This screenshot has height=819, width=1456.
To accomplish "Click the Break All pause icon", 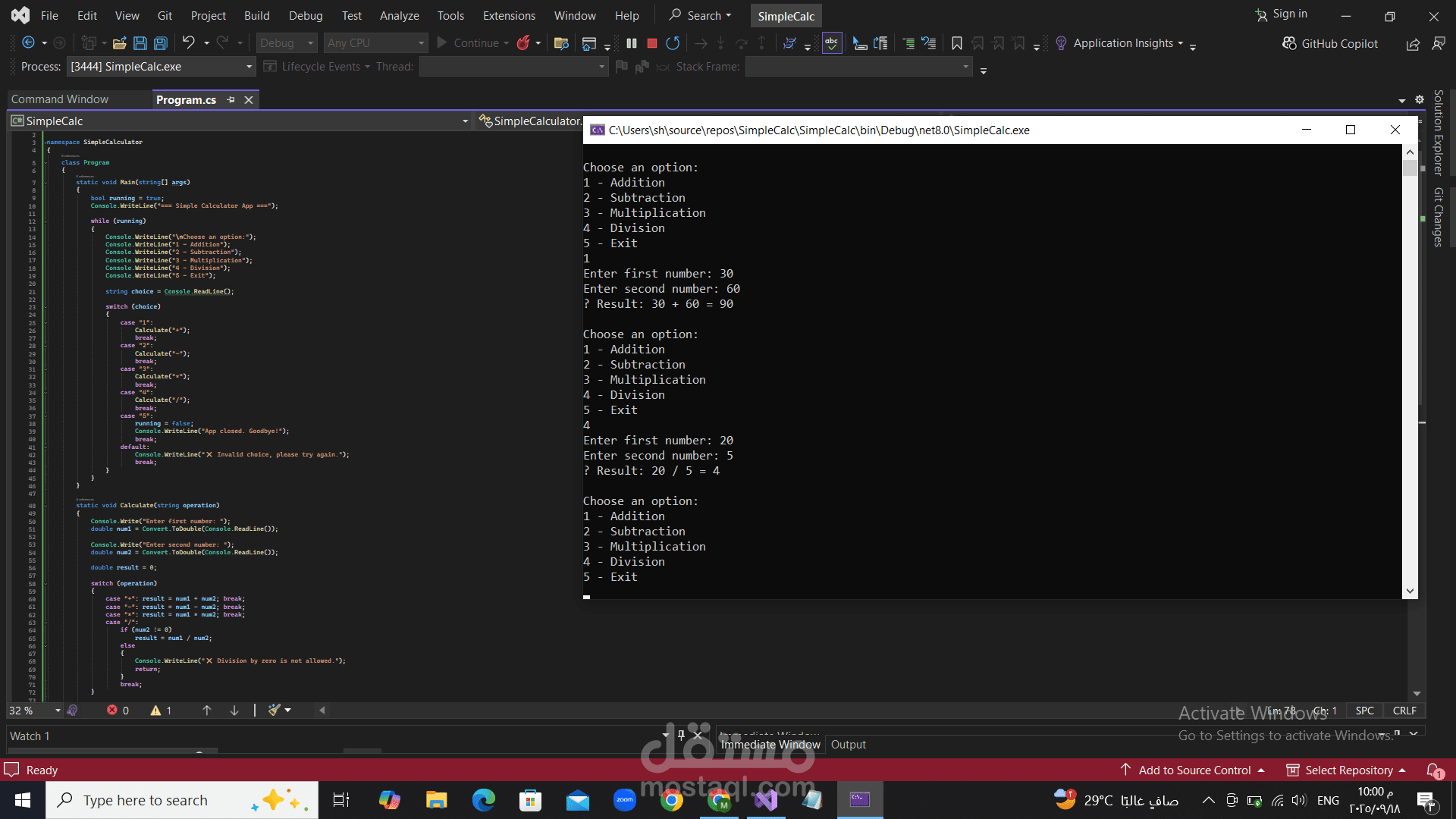I will click(x=632, y=43).
